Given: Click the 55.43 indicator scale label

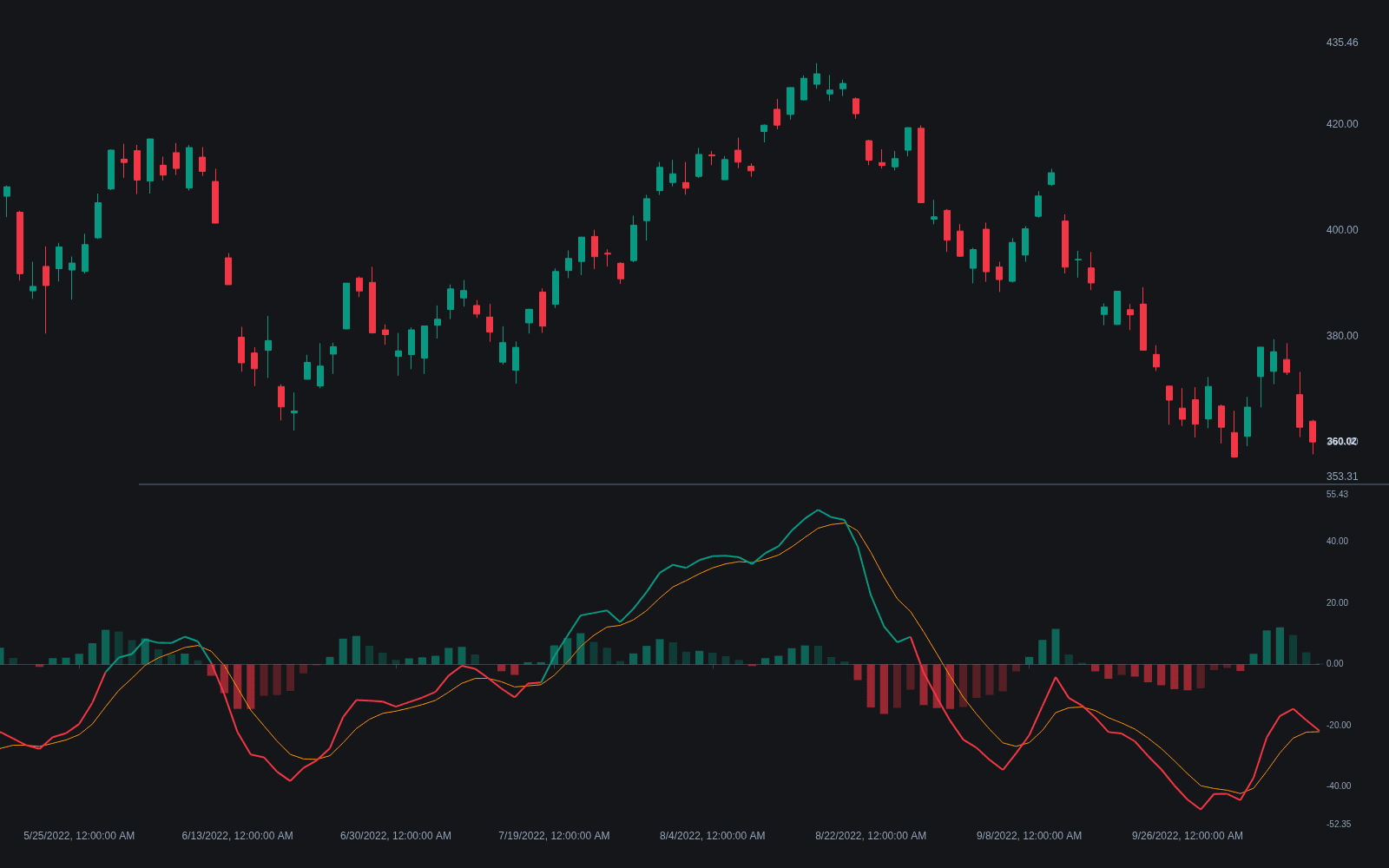Looking at the screenshot, I should [1337, 495].
